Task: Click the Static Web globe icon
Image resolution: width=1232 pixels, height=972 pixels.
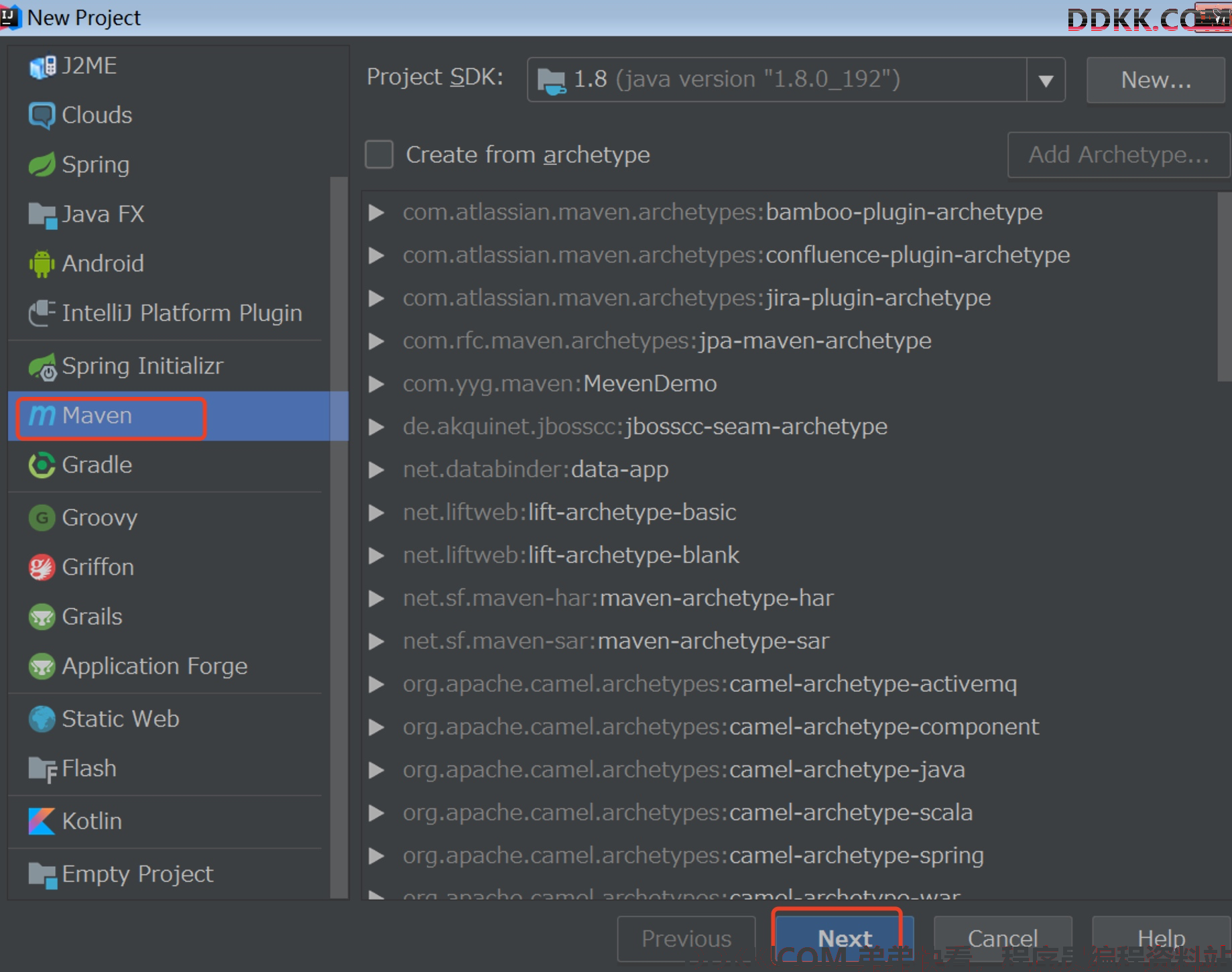Action: [42, 719]
